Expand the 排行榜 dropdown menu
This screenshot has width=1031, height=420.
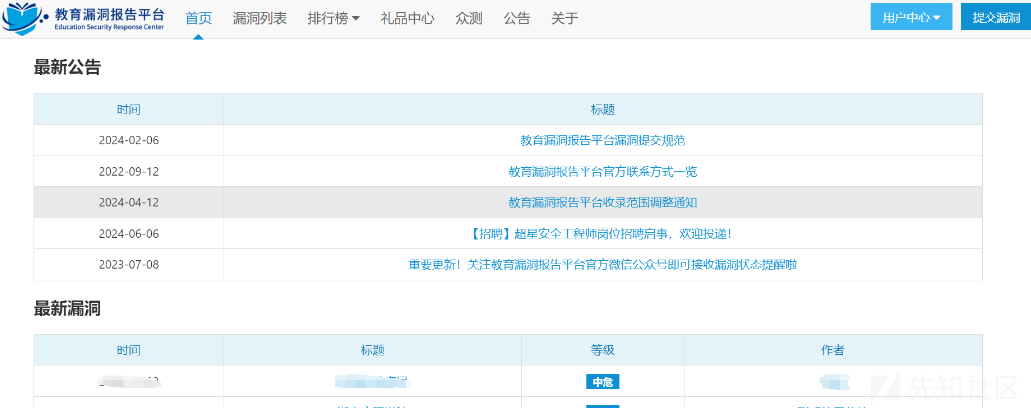click(x=333, y=18)
